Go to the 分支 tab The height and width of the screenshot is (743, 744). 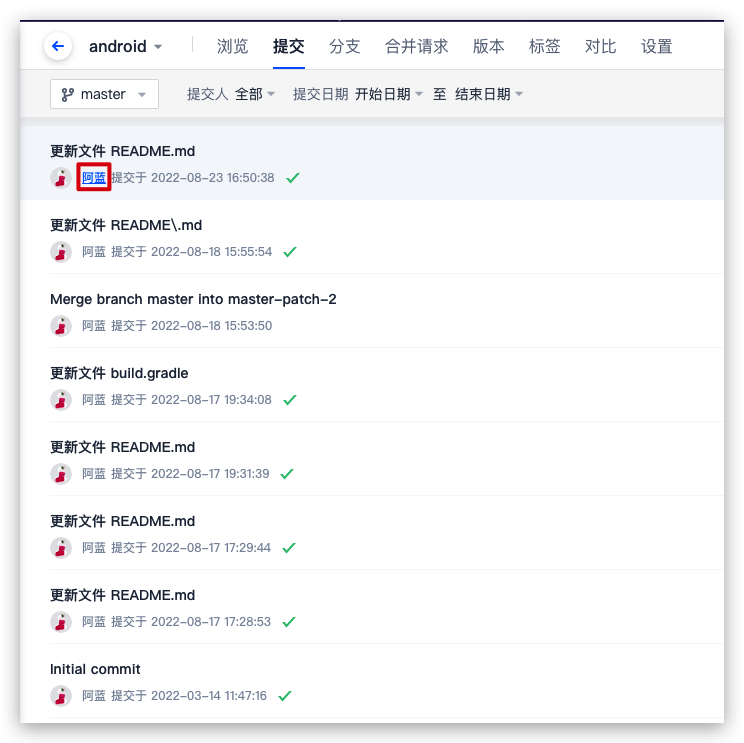(344, 46)
